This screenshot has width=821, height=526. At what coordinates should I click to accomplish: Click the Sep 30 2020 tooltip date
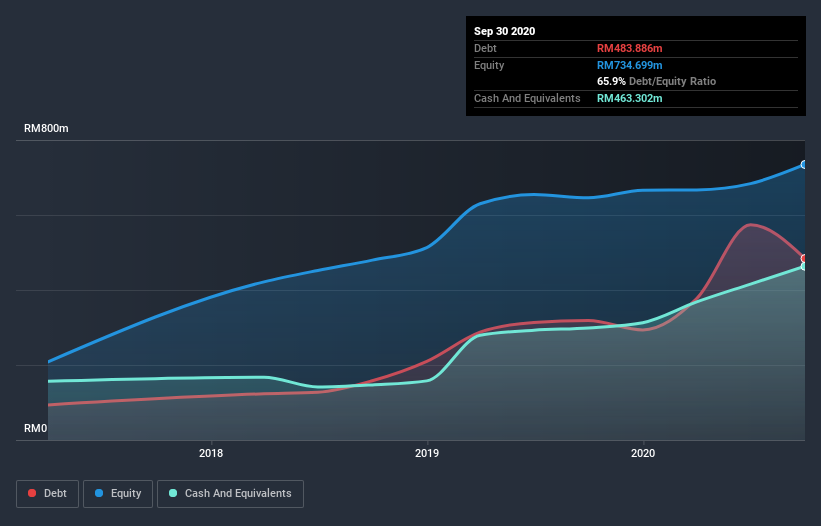pos(504,31)
